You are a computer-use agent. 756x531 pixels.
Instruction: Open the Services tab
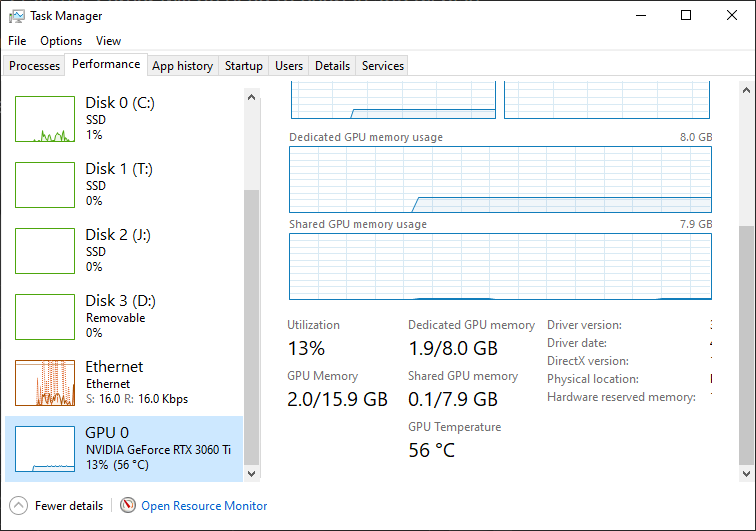[x=382, y=66]
